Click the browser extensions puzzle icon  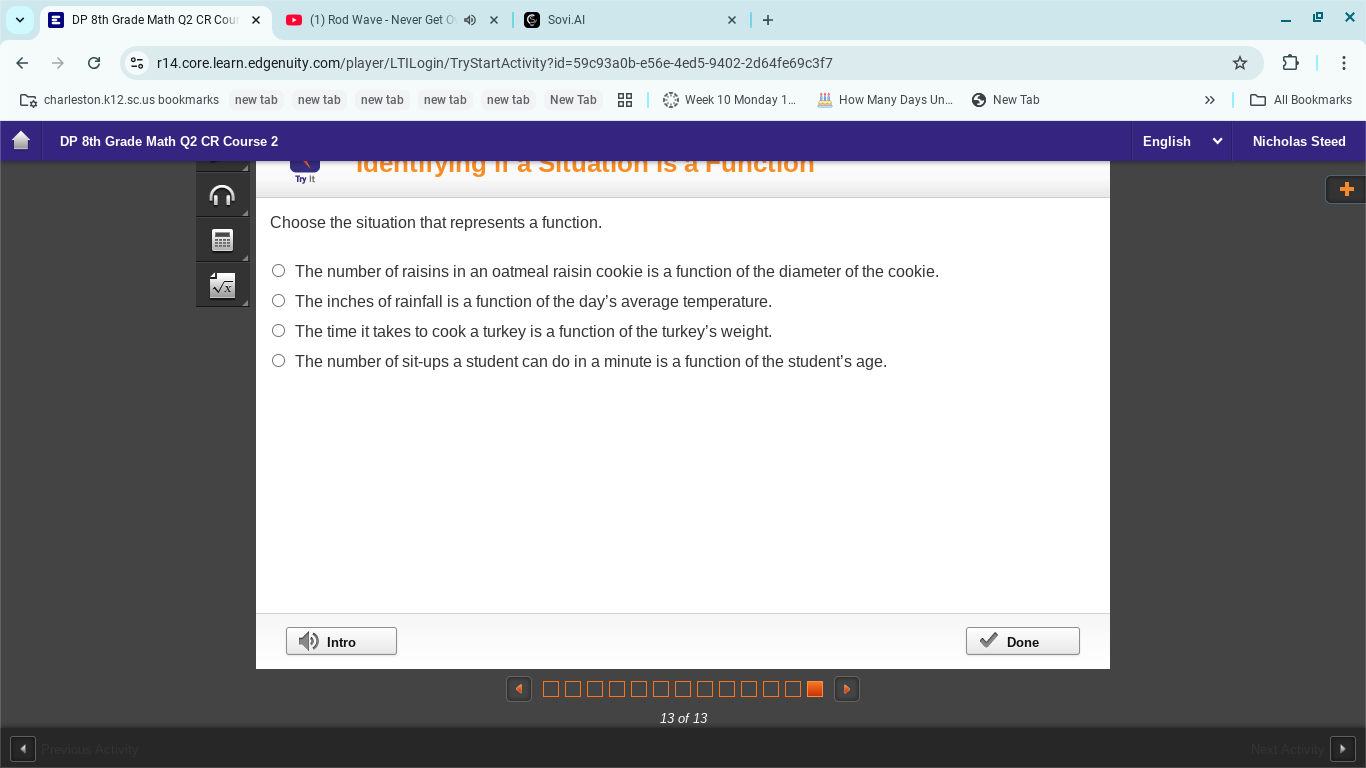coord(1291,62)
